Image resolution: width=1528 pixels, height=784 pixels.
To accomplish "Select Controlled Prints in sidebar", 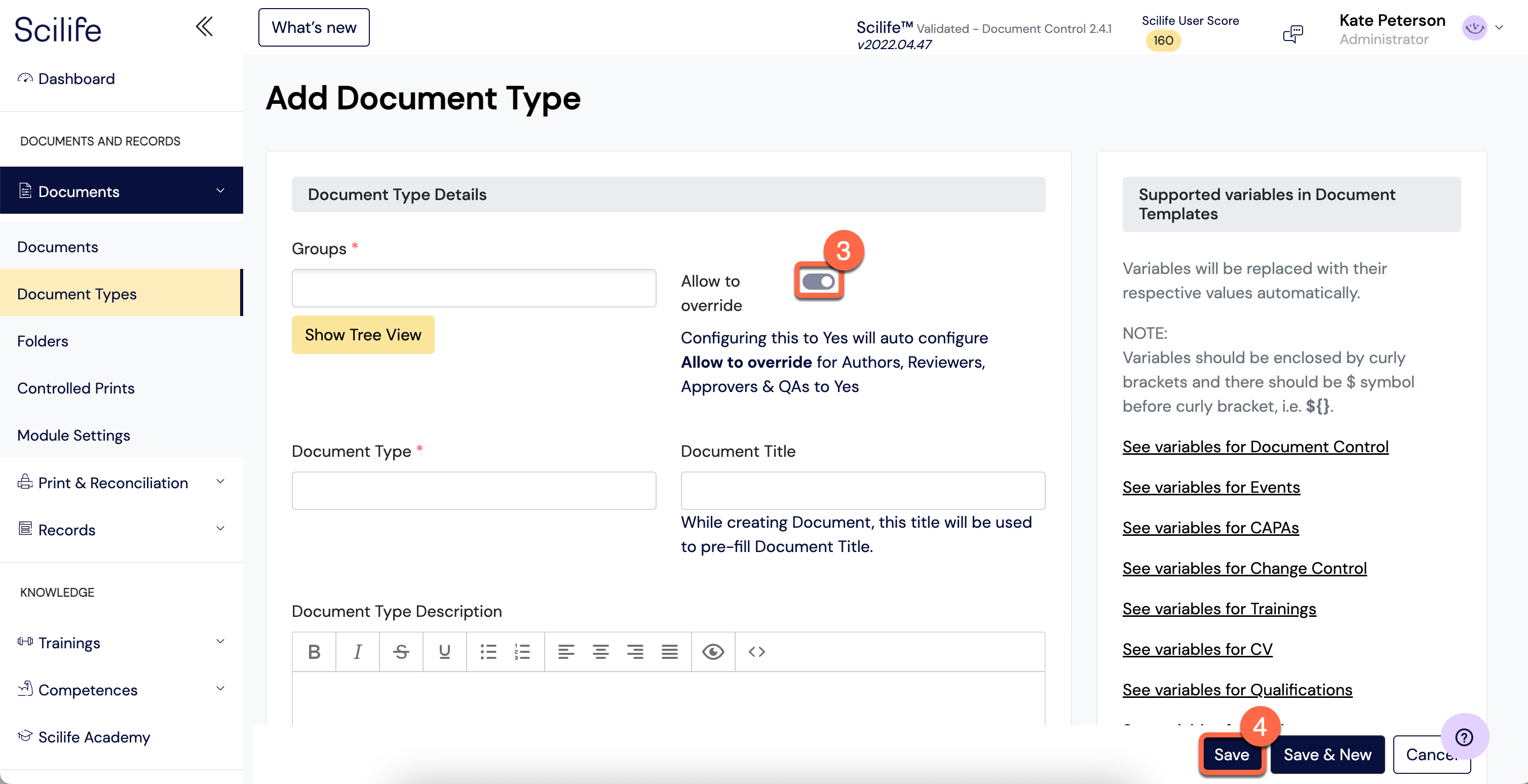I will (76, 388).
